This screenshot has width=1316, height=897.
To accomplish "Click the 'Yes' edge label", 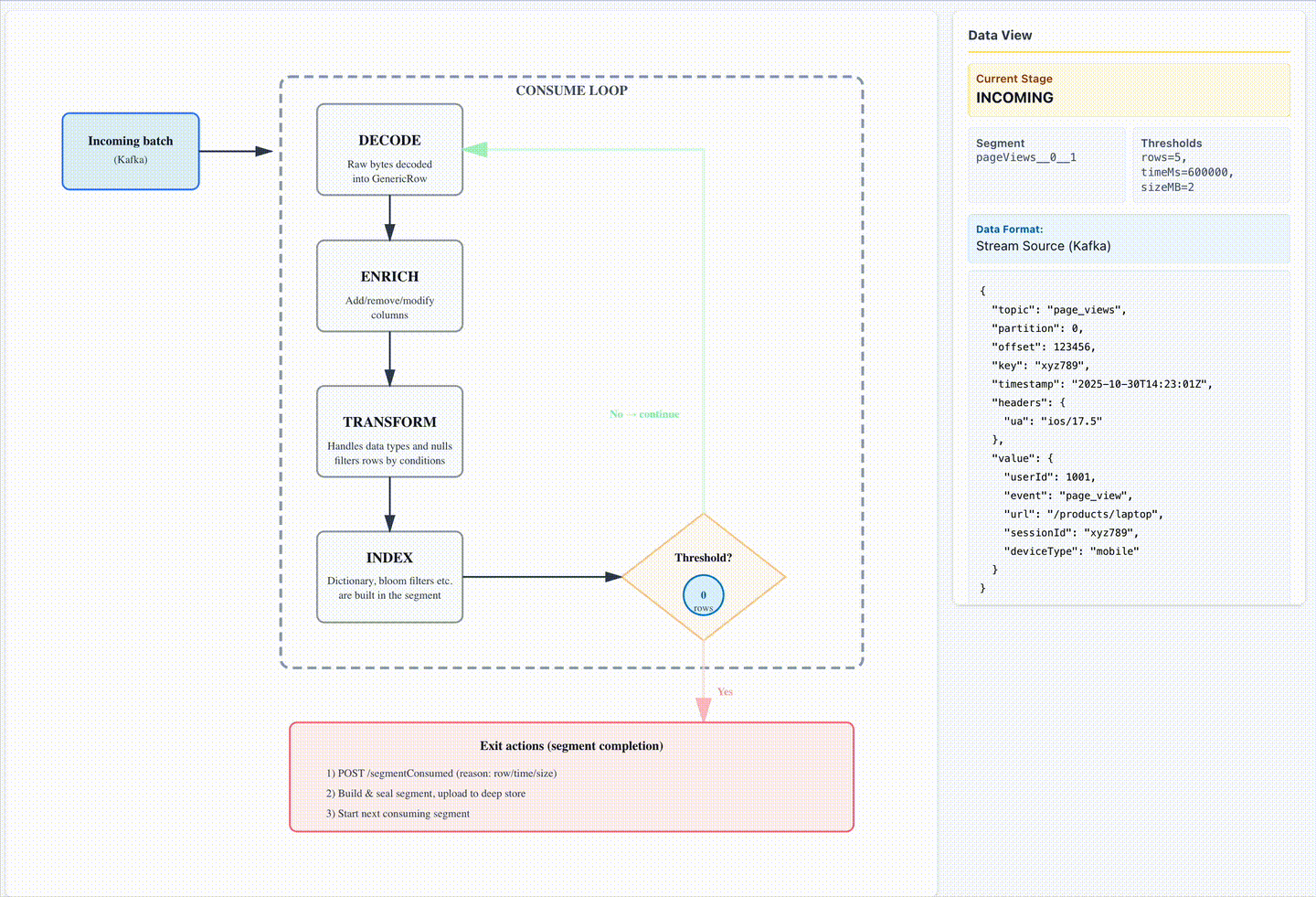I will pyautogui.click(x=725, y=692).
